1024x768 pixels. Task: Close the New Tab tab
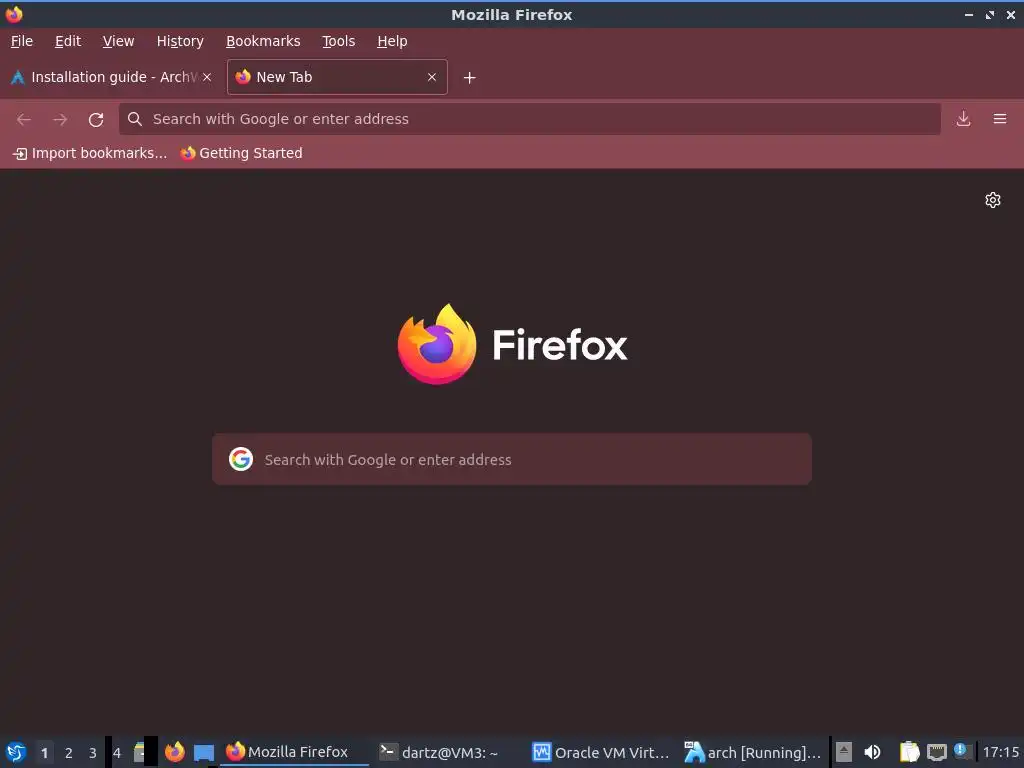[x=432, y=77]
